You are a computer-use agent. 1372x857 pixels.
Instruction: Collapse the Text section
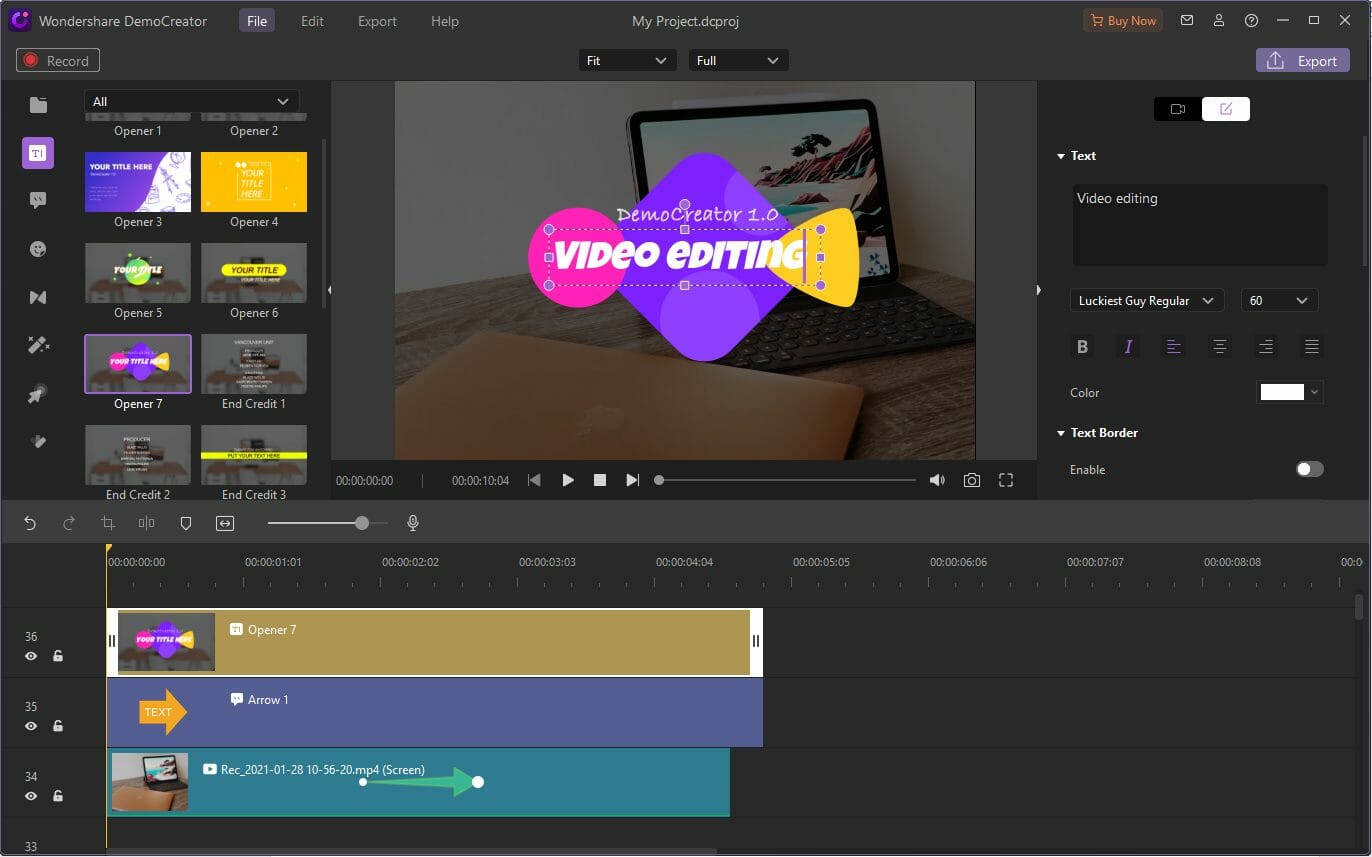[x=1061, y=156]
